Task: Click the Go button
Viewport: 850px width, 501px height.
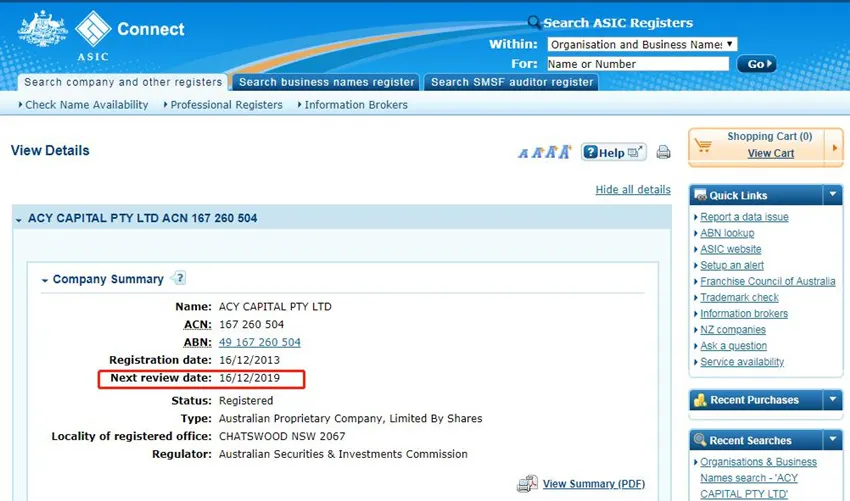Action: coord(756,64)
